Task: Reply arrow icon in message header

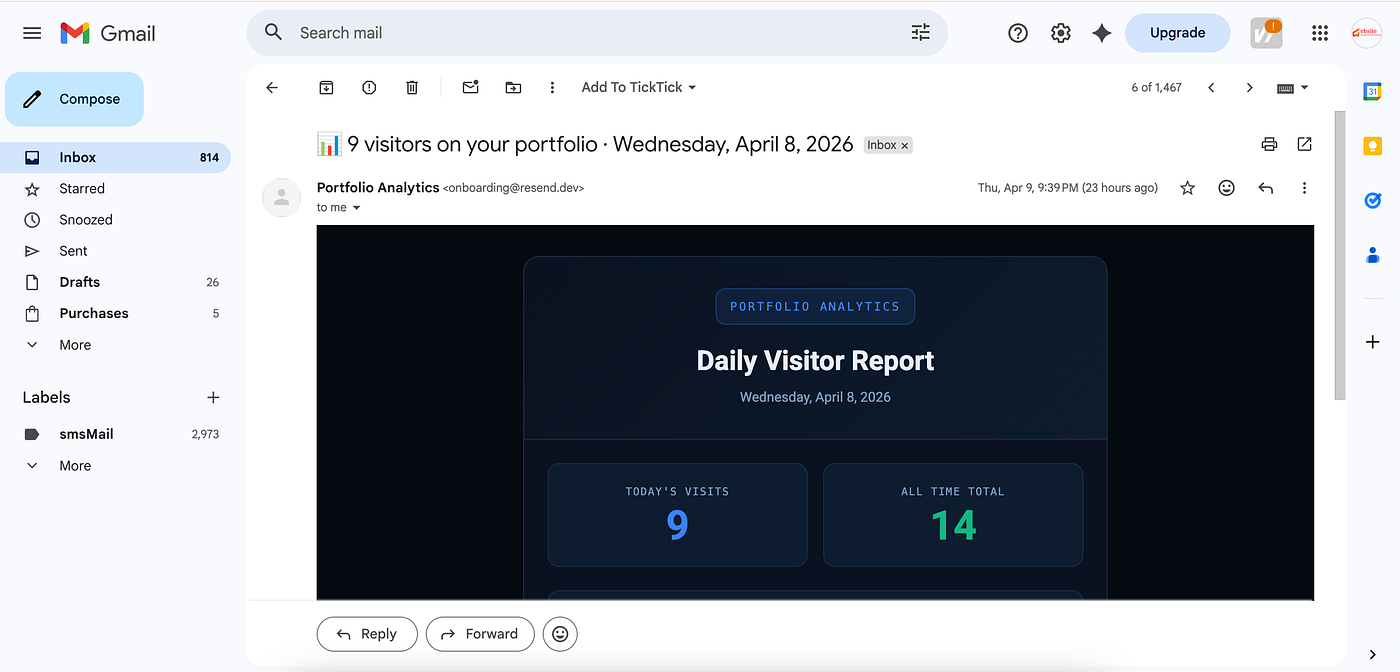Action: pyautogui.click(x=1265, y=188)
